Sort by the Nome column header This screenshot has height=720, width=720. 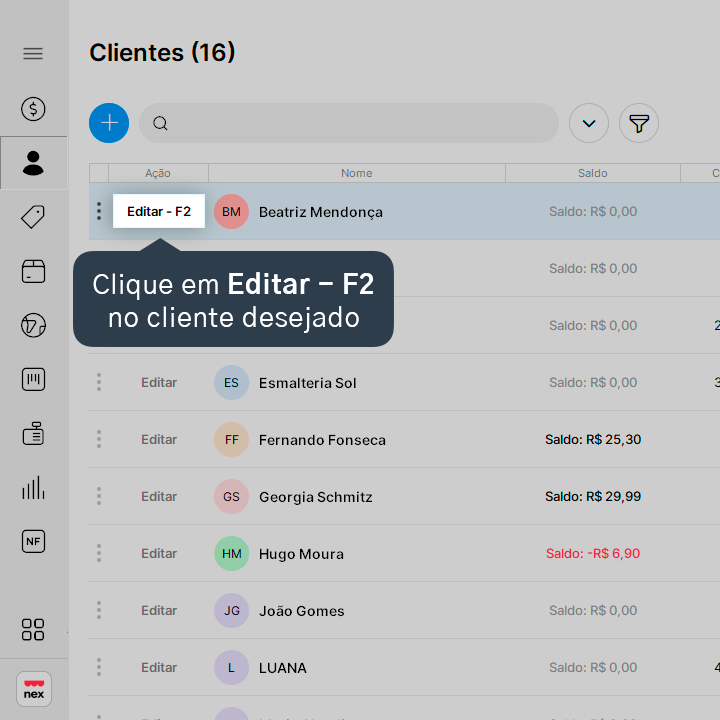pyautogui.click(x=357, y=173)
